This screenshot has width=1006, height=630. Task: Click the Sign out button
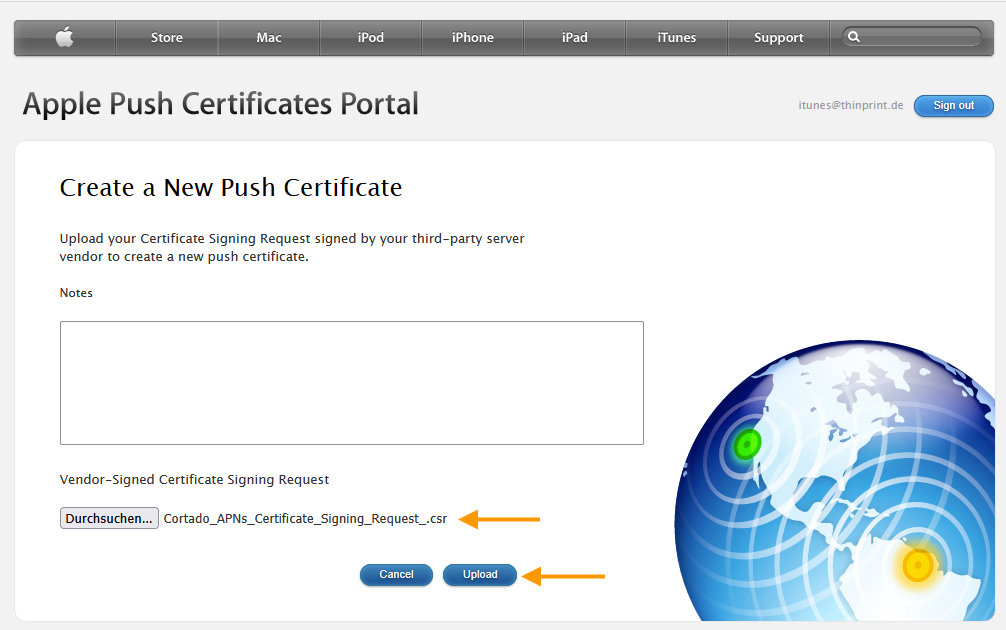coord(953,105)
